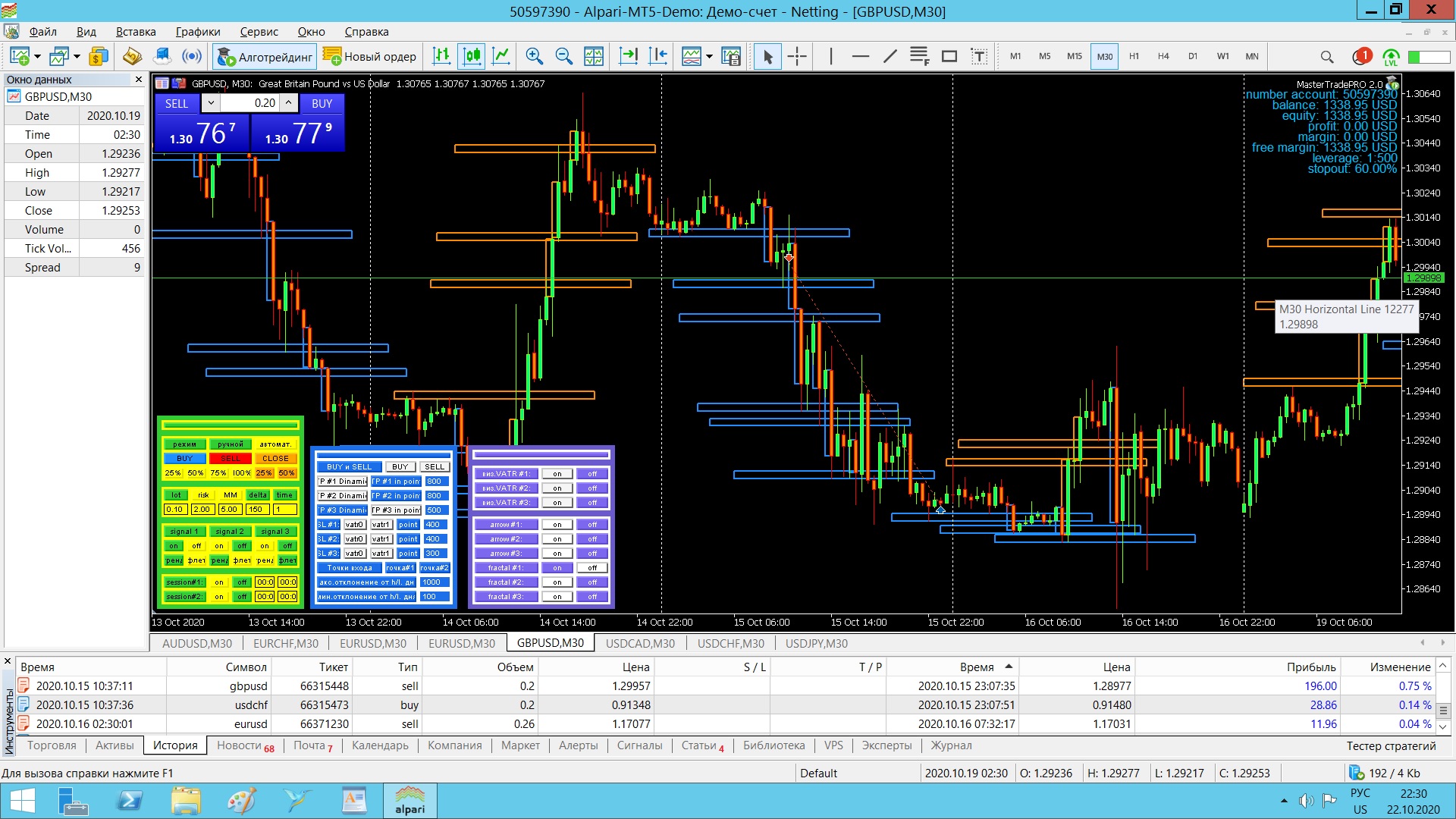Switch to candlestick chart icon
The height and width of the screenshot is (819, 1456).
tap(472, 56)
